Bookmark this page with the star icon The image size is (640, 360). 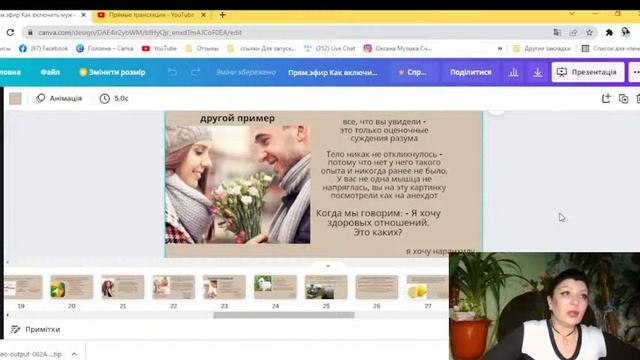click(x=589, y=32)
